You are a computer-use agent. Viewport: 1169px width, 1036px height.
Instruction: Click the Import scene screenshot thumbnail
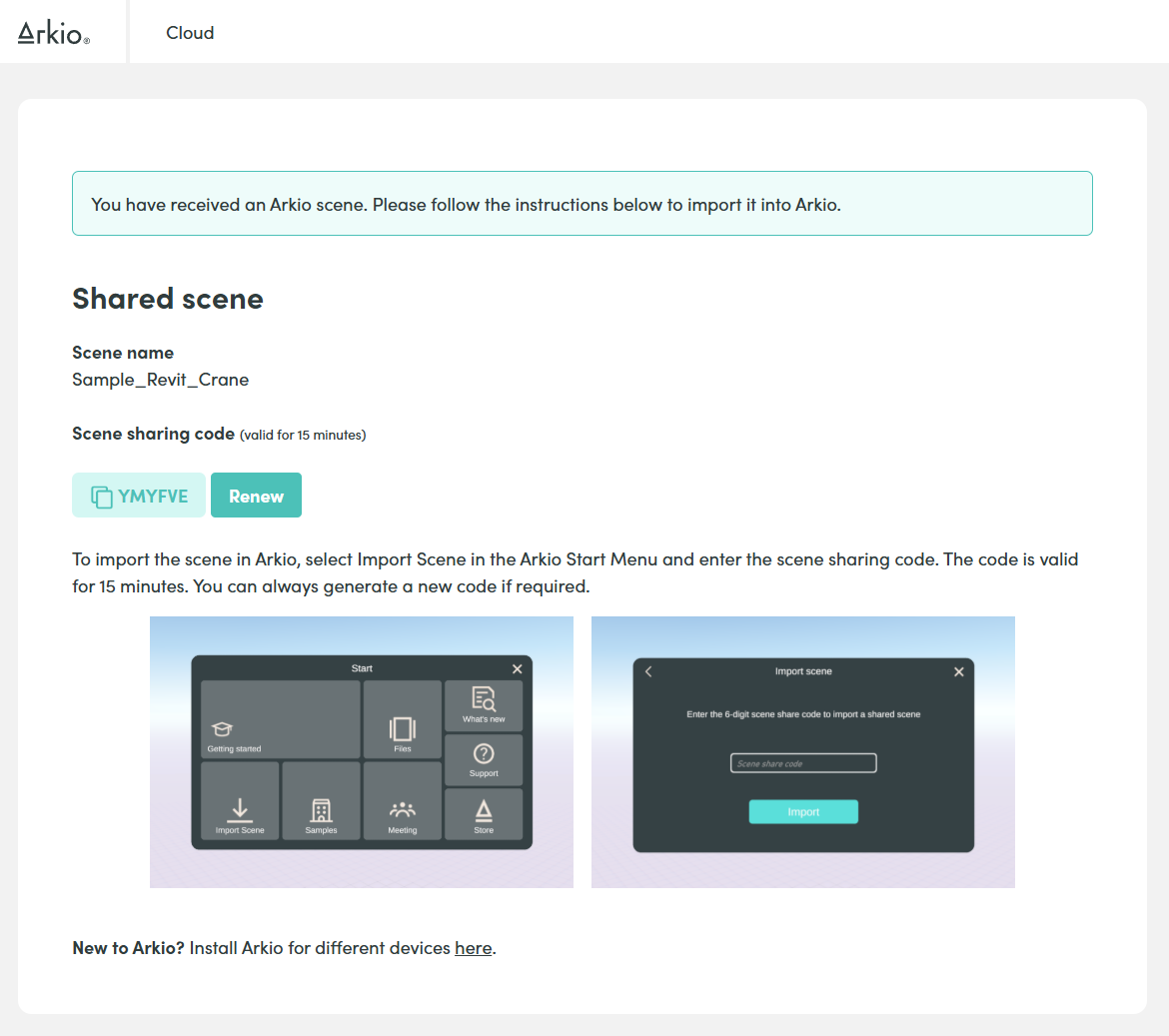pyautogui.click(x=803, y=751)
